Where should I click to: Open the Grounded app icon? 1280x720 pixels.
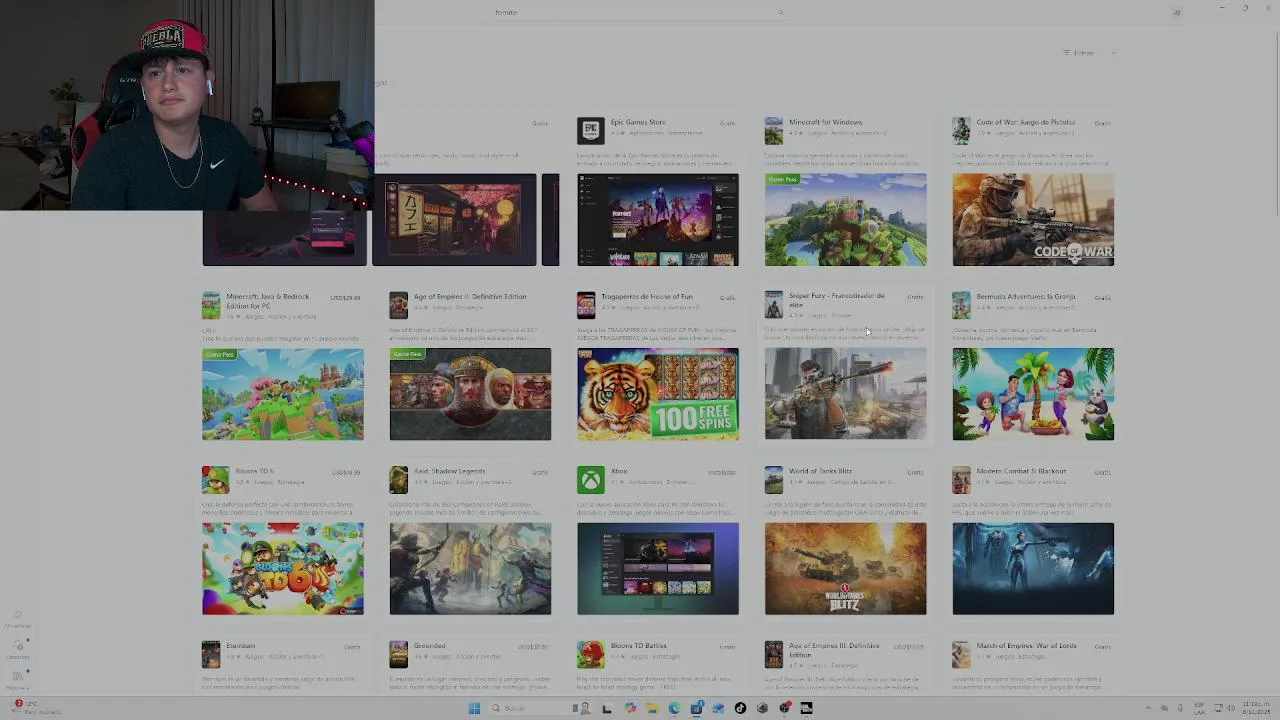tap(398, 655)
